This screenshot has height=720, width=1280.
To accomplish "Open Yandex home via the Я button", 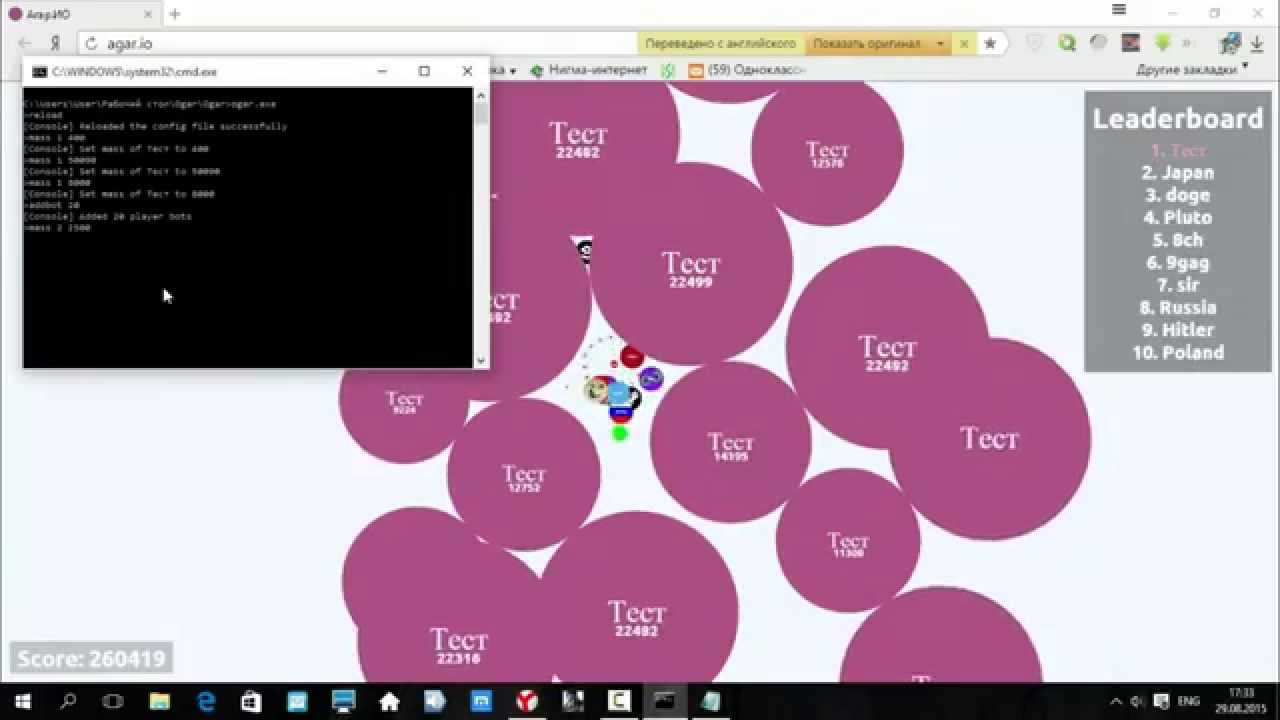I will tap(56, 44).
